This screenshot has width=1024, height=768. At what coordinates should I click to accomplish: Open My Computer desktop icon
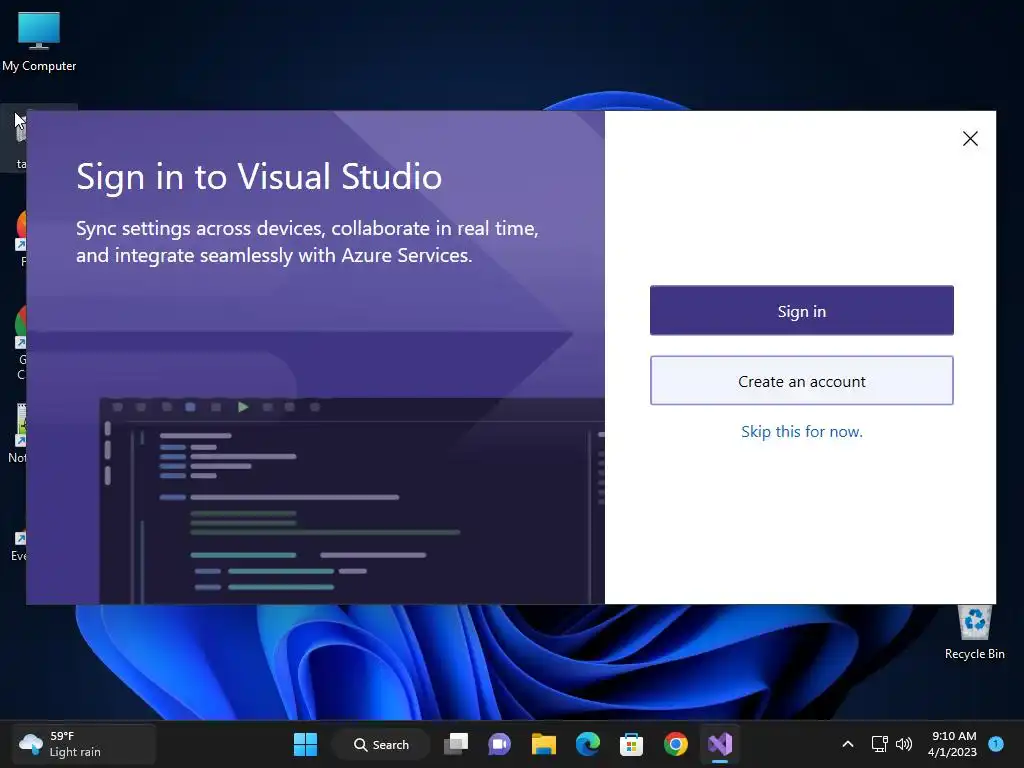39,41
